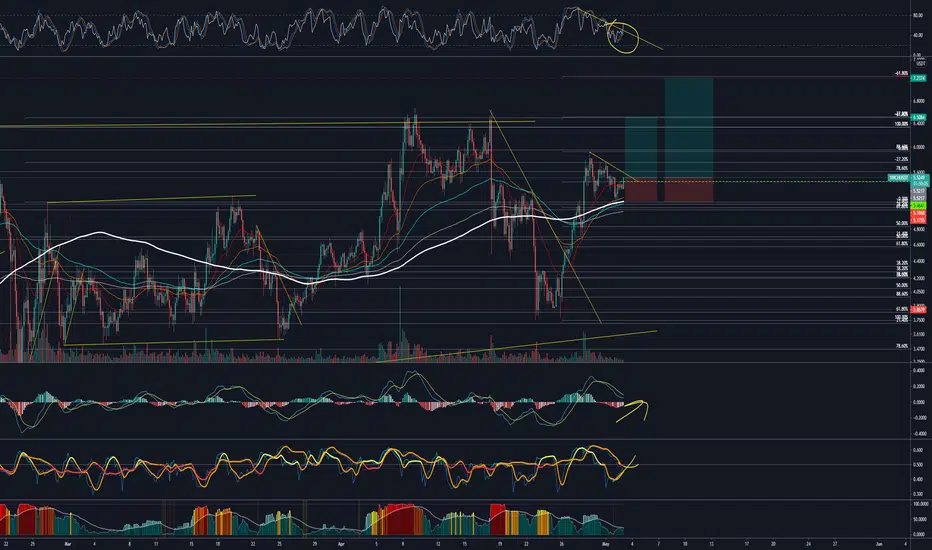Select the yellow arrow drawn on the MACD panel
The width and height of the screenshot is (932, 550).
pyautogui.click(x=632, y=411)
